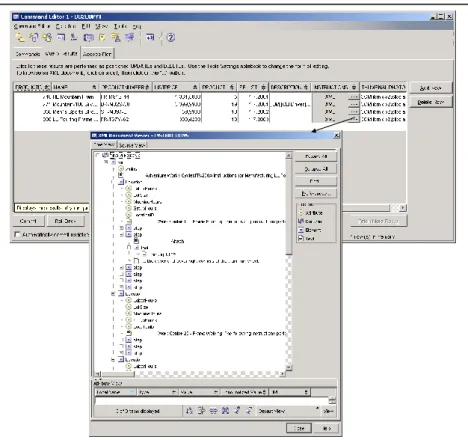
Task: Open the Help menu in Command Editor
Action: (x=137, y=26)
